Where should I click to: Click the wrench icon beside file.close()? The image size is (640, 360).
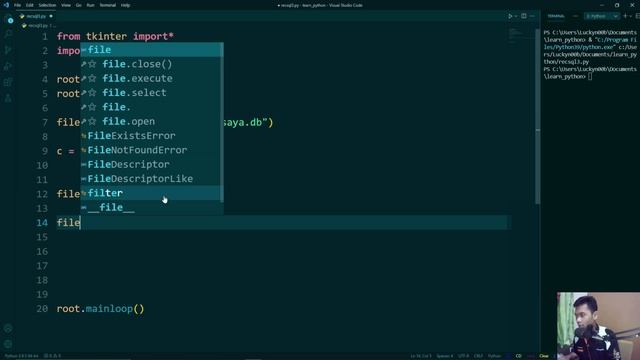(x=84, y=64)
